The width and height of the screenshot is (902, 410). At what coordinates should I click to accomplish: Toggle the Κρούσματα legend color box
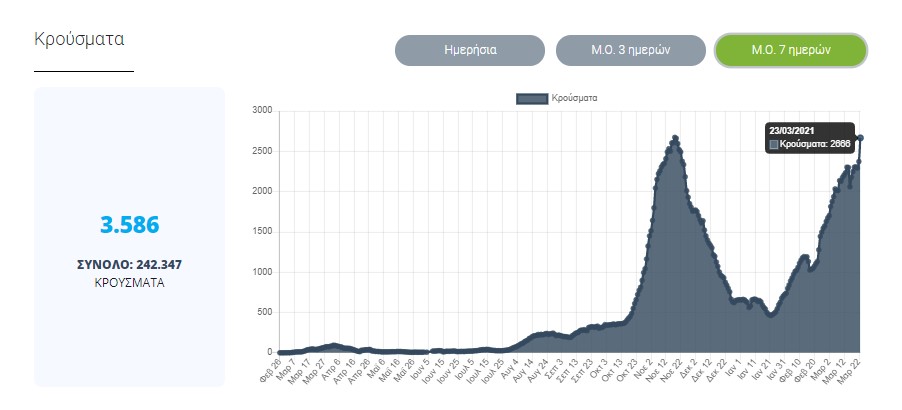click(x=531, y=98)
